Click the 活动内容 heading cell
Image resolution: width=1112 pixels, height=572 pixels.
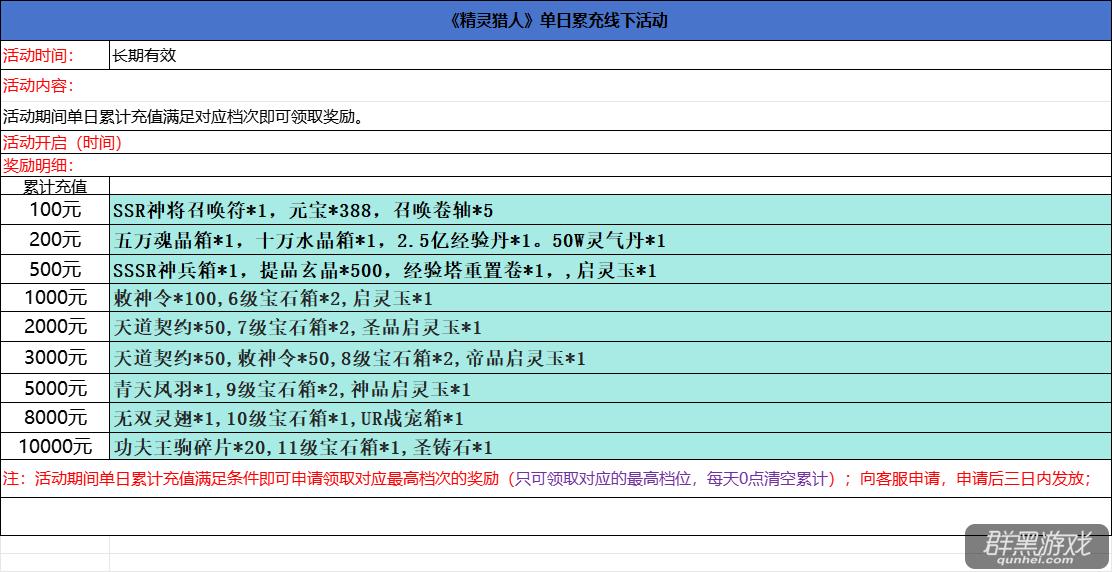tap(556, 86)
